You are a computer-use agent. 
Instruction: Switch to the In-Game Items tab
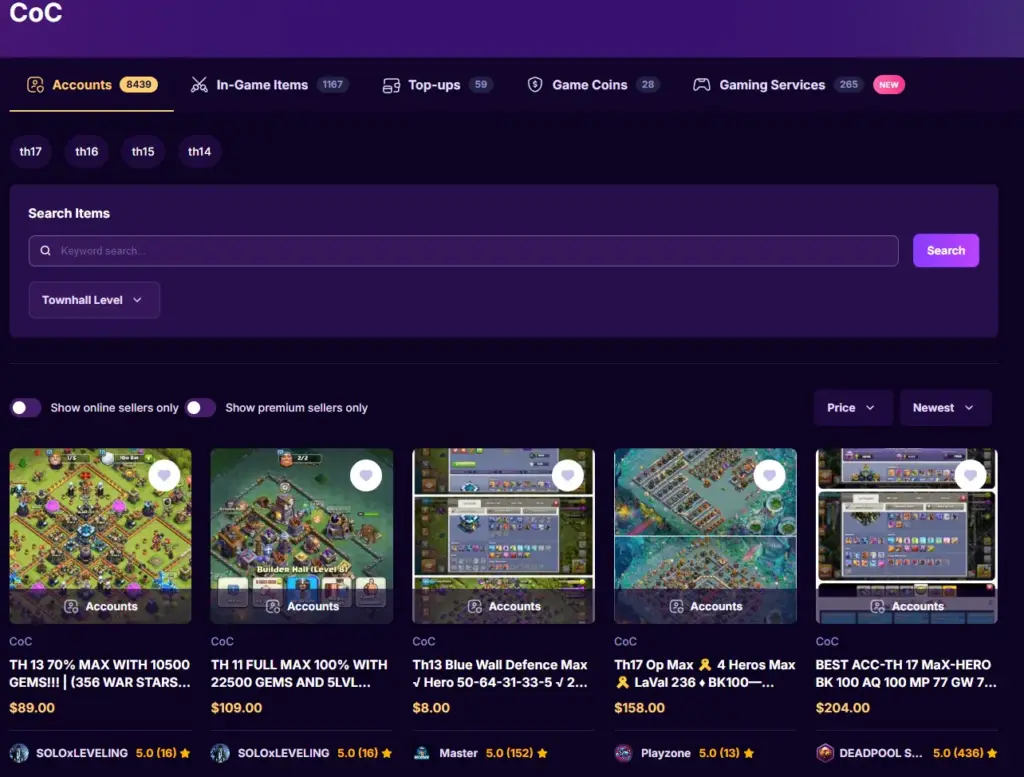262,85
